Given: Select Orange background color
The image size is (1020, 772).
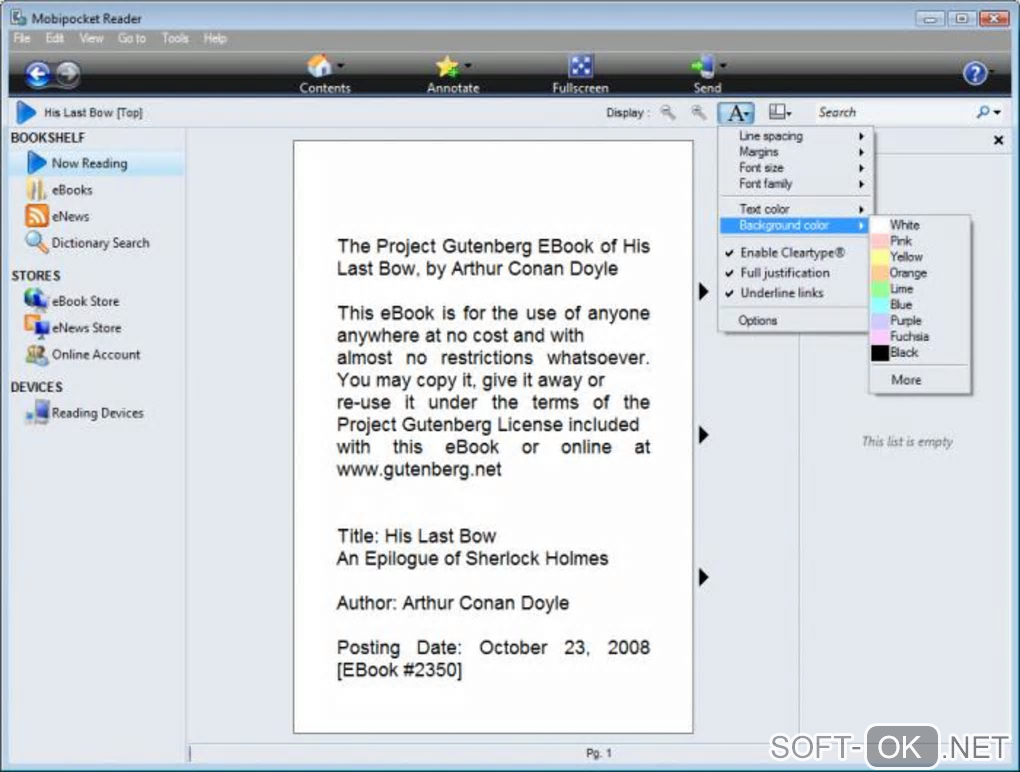Looking at the screenshot, I should [x=920, y=273].
